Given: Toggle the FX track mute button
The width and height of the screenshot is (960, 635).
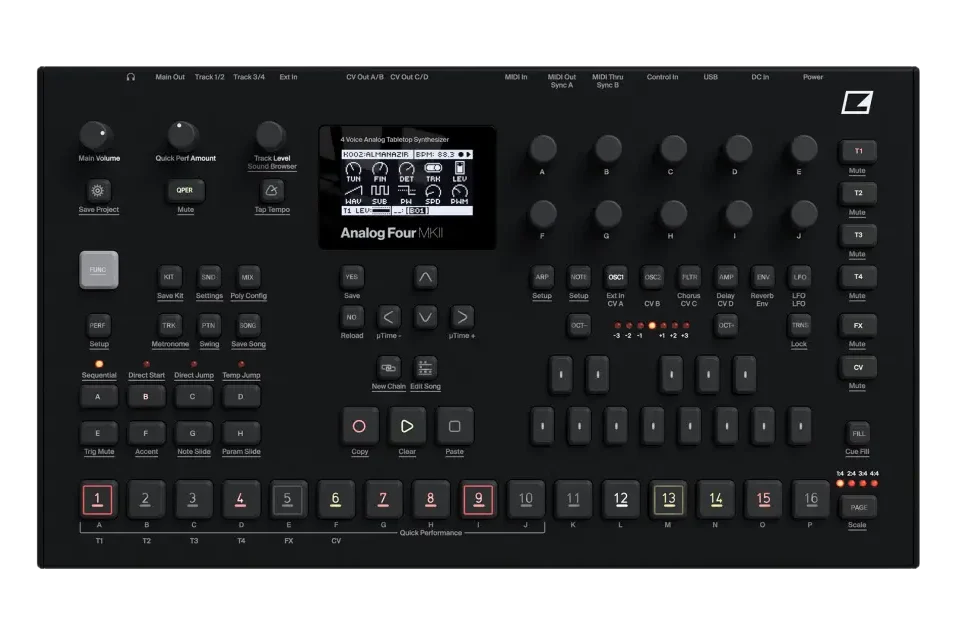Looking at the screenshot, I should tap(858, 326).
